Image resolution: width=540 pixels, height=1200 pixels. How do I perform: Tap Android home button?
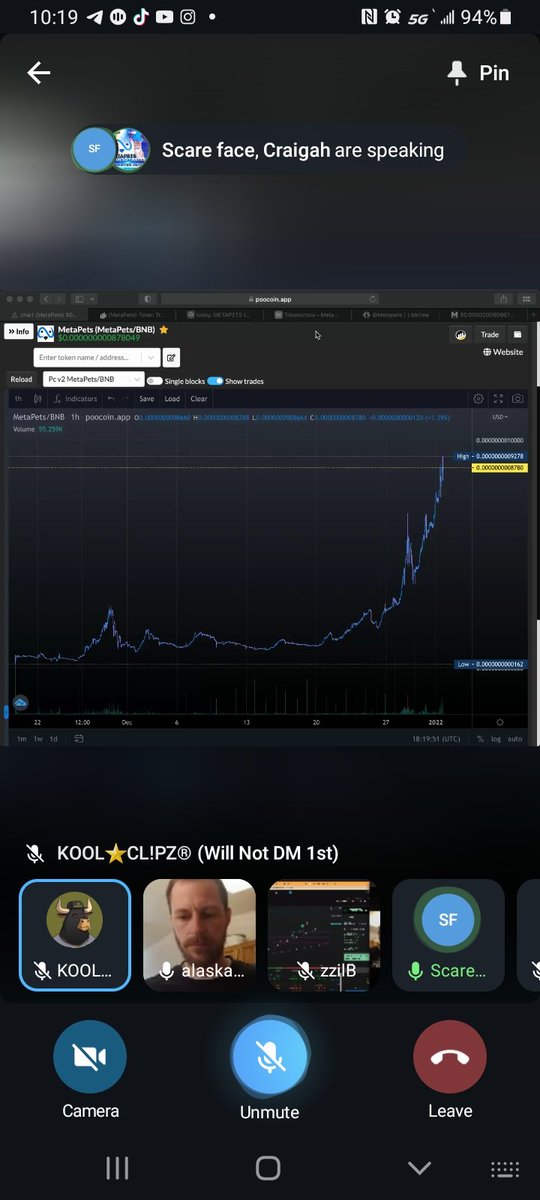[x=268, y=1168]
